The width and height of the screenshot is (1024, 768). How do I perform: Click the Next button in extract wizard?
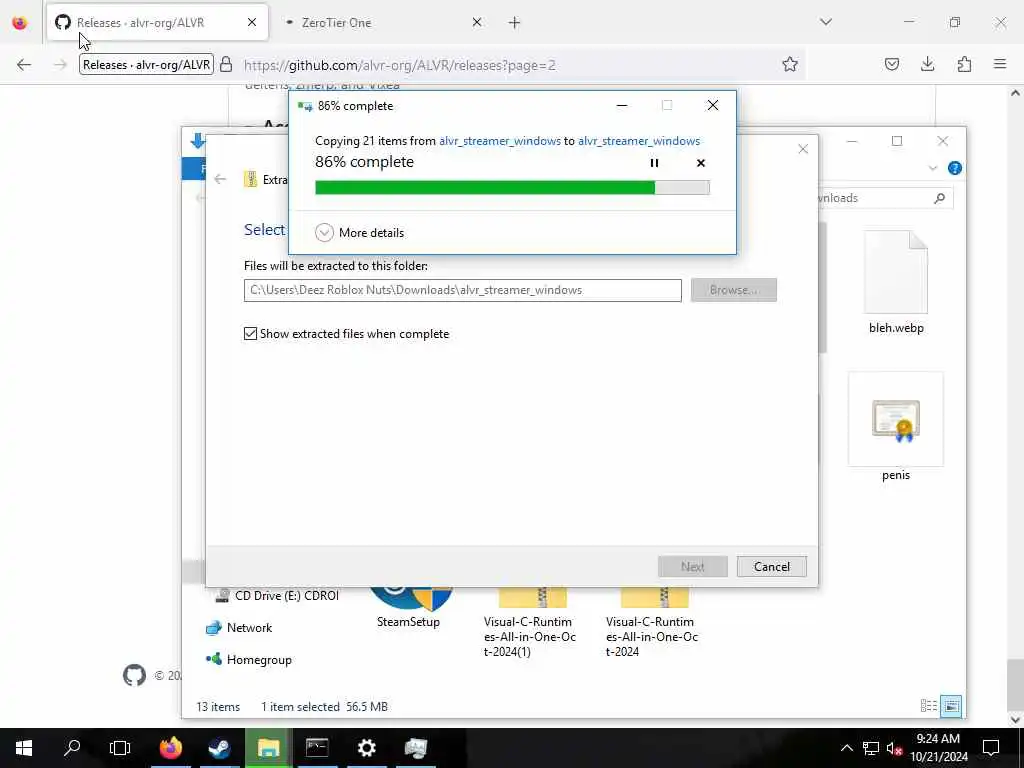[692, 566]
